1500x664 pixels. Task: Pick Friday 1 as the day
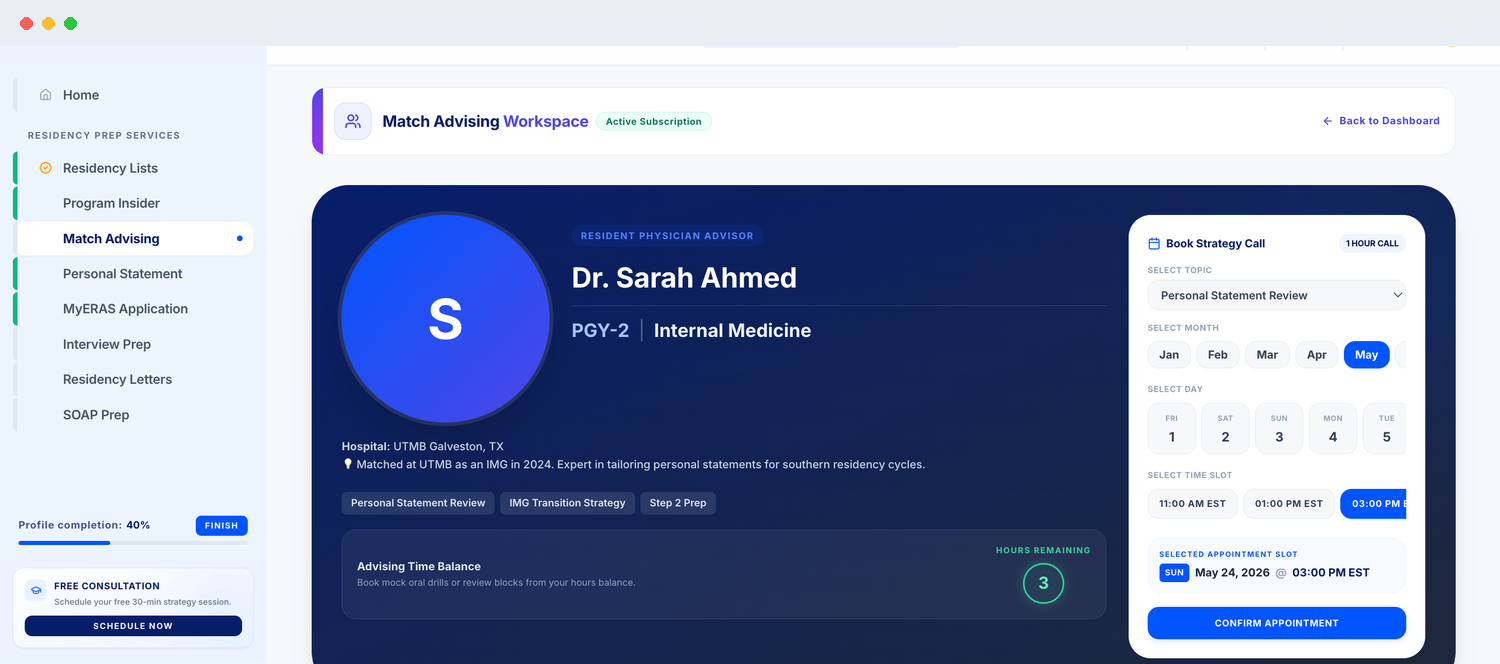click(1172, 428)
